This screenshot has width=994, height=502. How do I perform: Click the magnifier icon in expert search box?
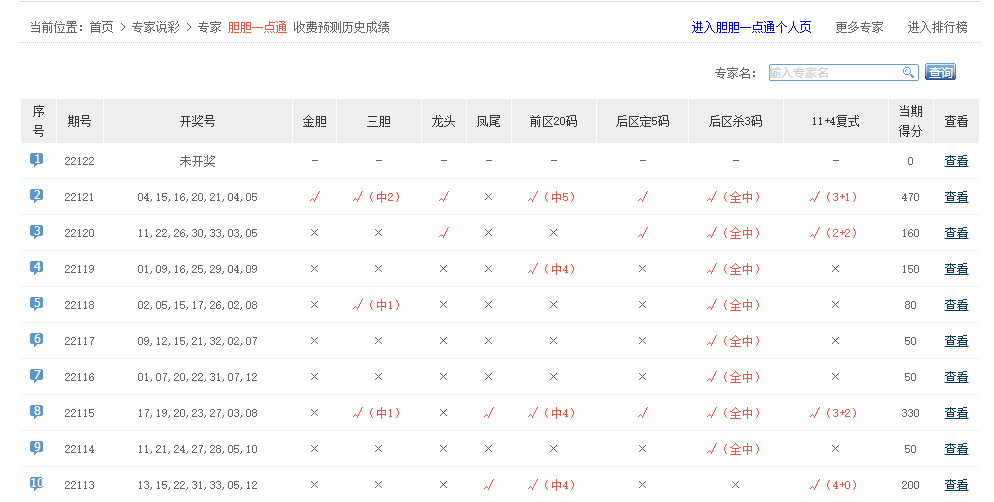[x=908, y=72]
